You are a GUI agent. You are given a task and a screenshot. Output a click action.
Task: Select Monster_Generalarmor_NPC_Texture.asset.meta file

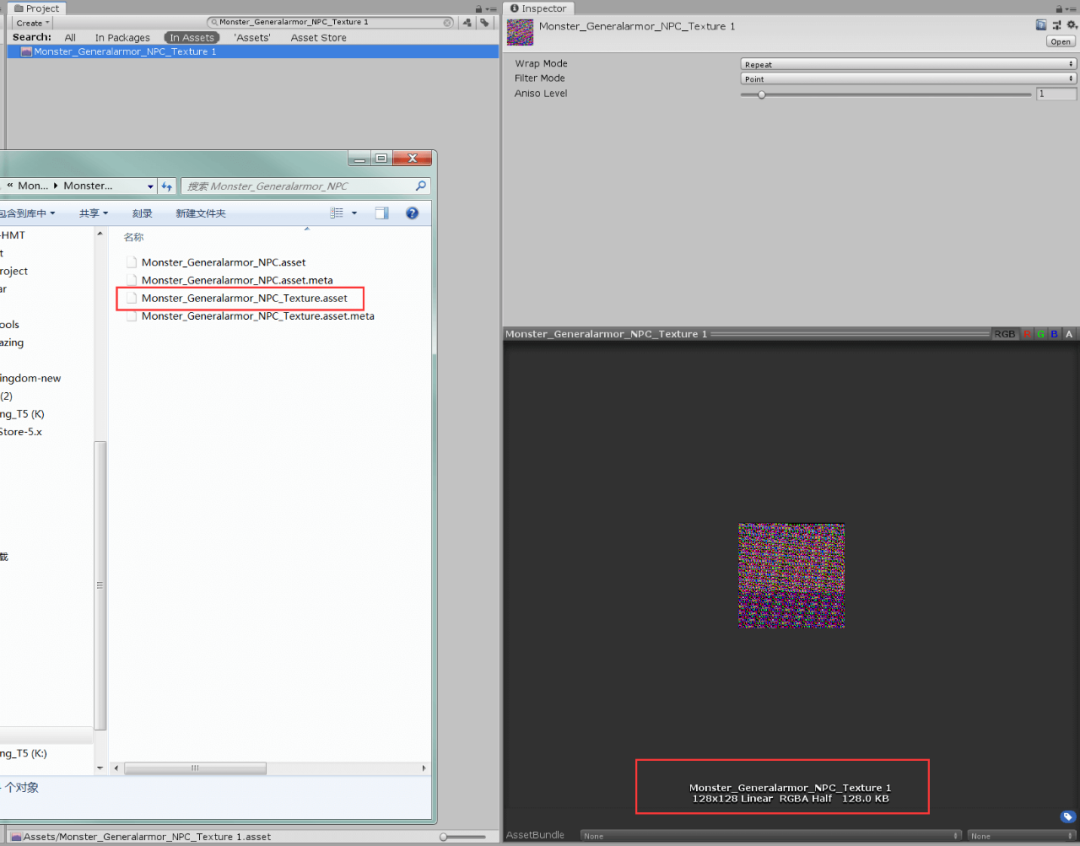[x=258, y=316]
